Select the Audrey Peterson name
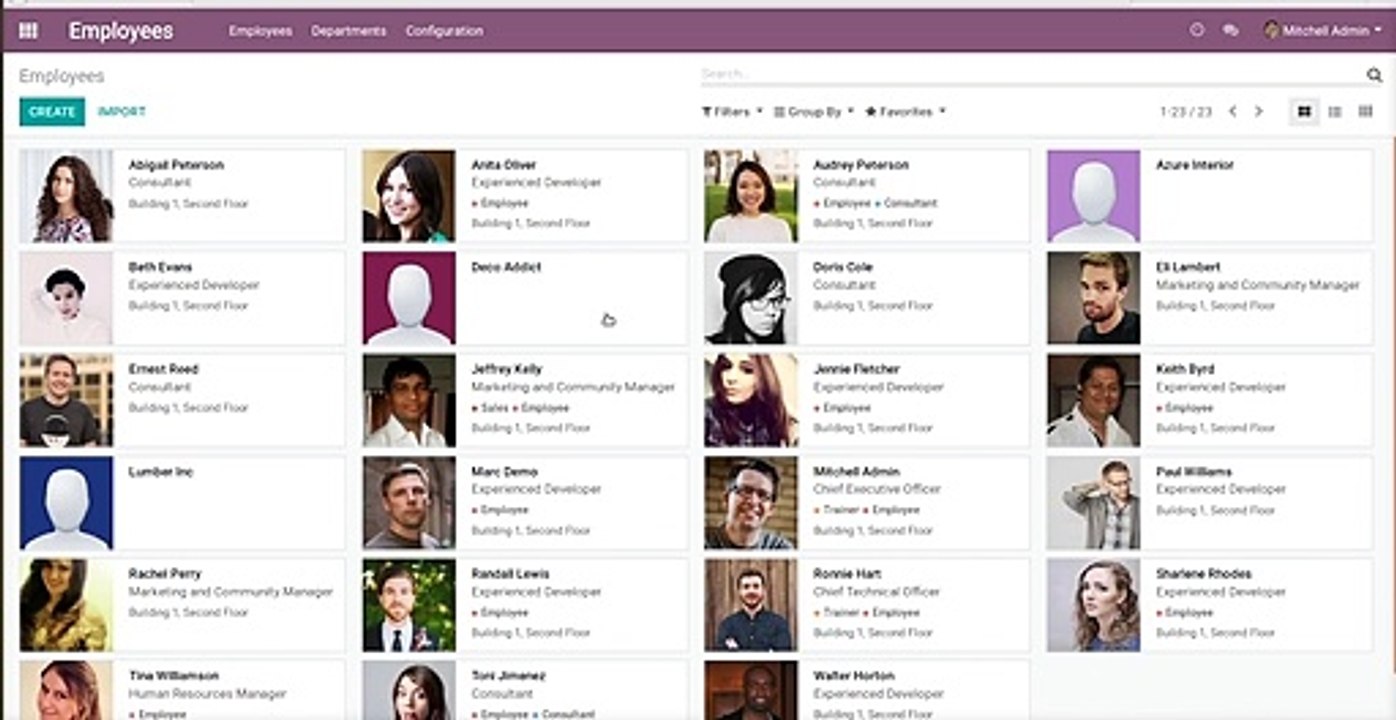 click(x=861, y=165)
